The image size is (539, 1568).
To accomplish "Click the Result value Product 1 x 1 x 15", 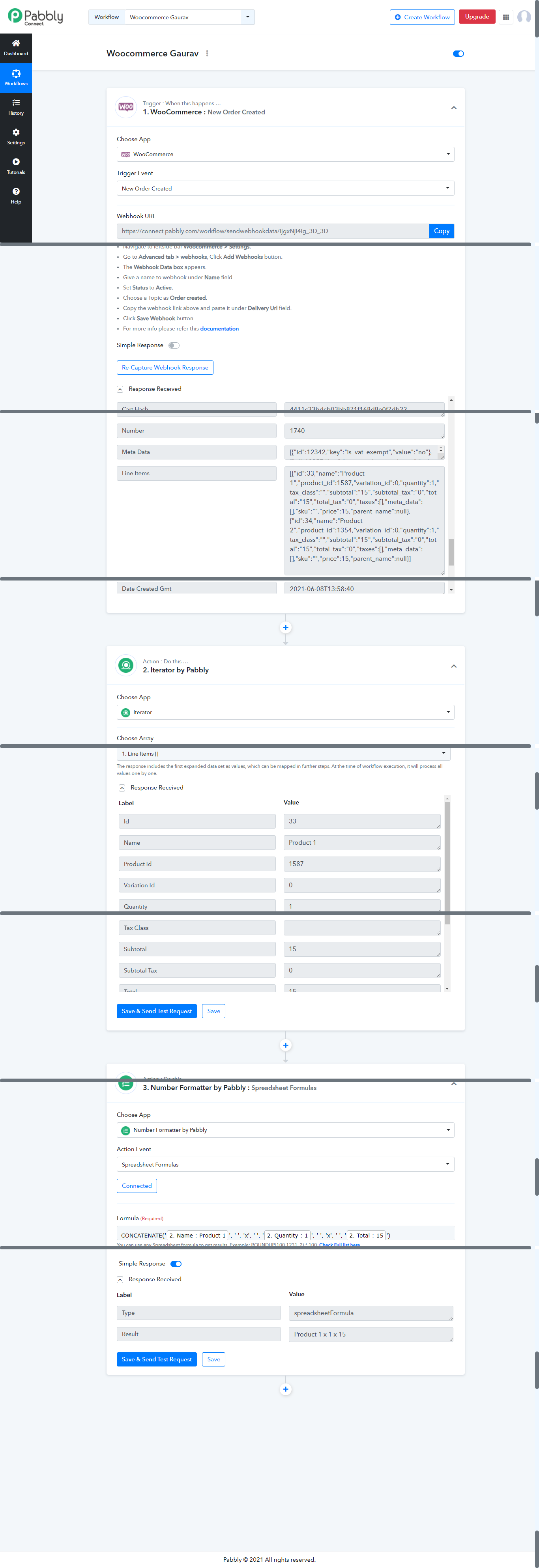I will click(x=371, y=1334).
